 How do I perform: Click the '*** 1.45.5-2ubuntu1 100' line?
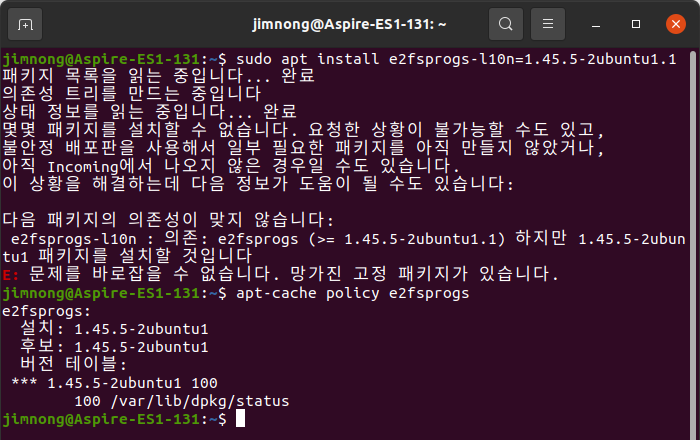(114, 383)
